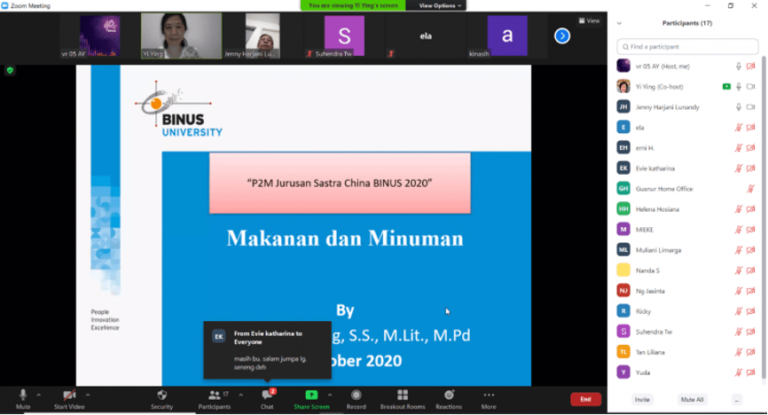Screen dimensions: 768x415
Task: Toggle Jenny Harjani Lunandy's microphone icon
Action: click(739, 107)
